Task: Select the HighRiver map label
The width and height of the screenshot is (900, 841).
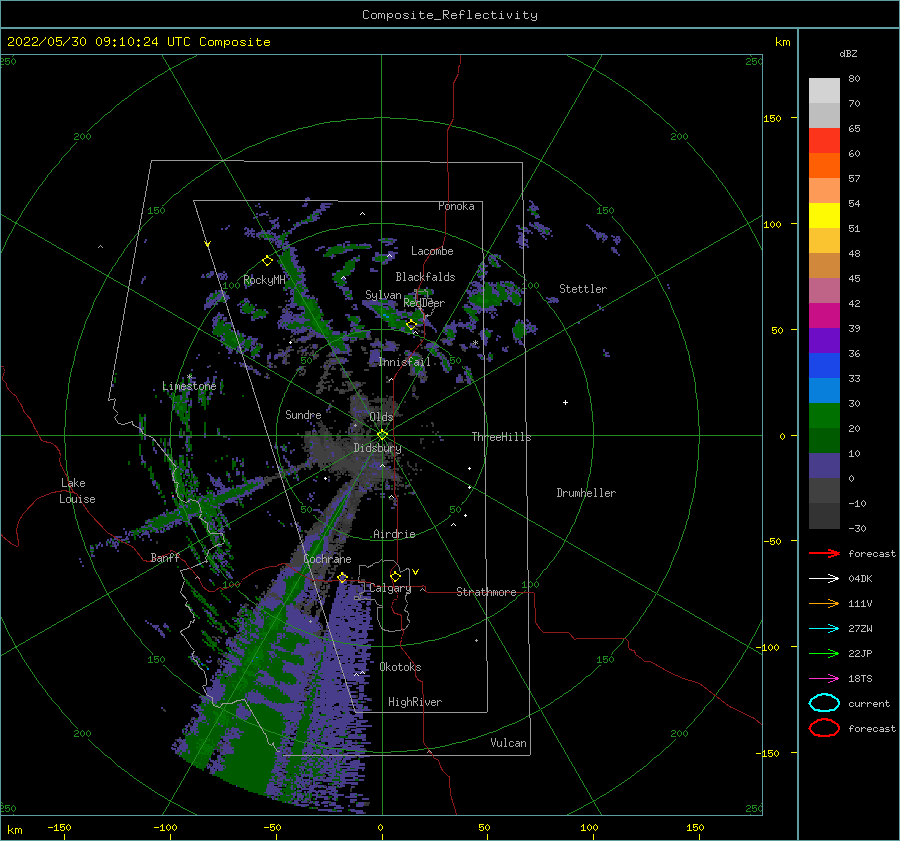Action: 415,702
